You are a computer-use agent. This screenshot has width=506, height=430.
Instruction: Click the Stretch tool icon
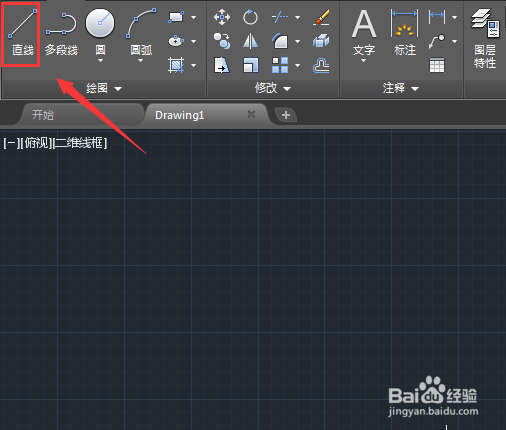(222, 65)
